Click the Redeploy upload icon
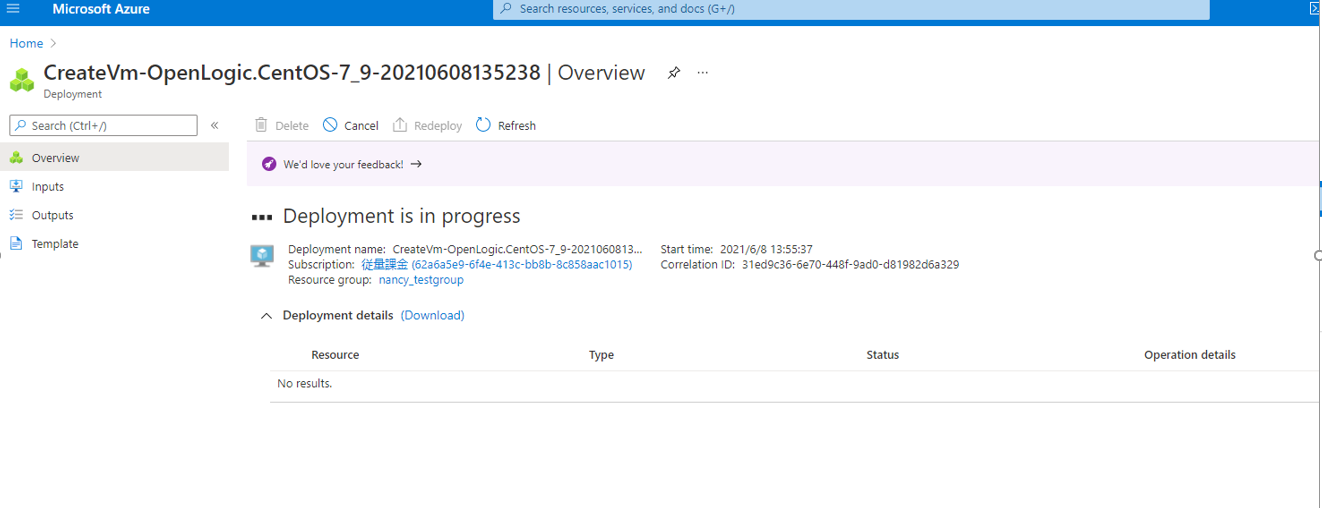This screenshot has height=508, width=1322. (400, 125)
